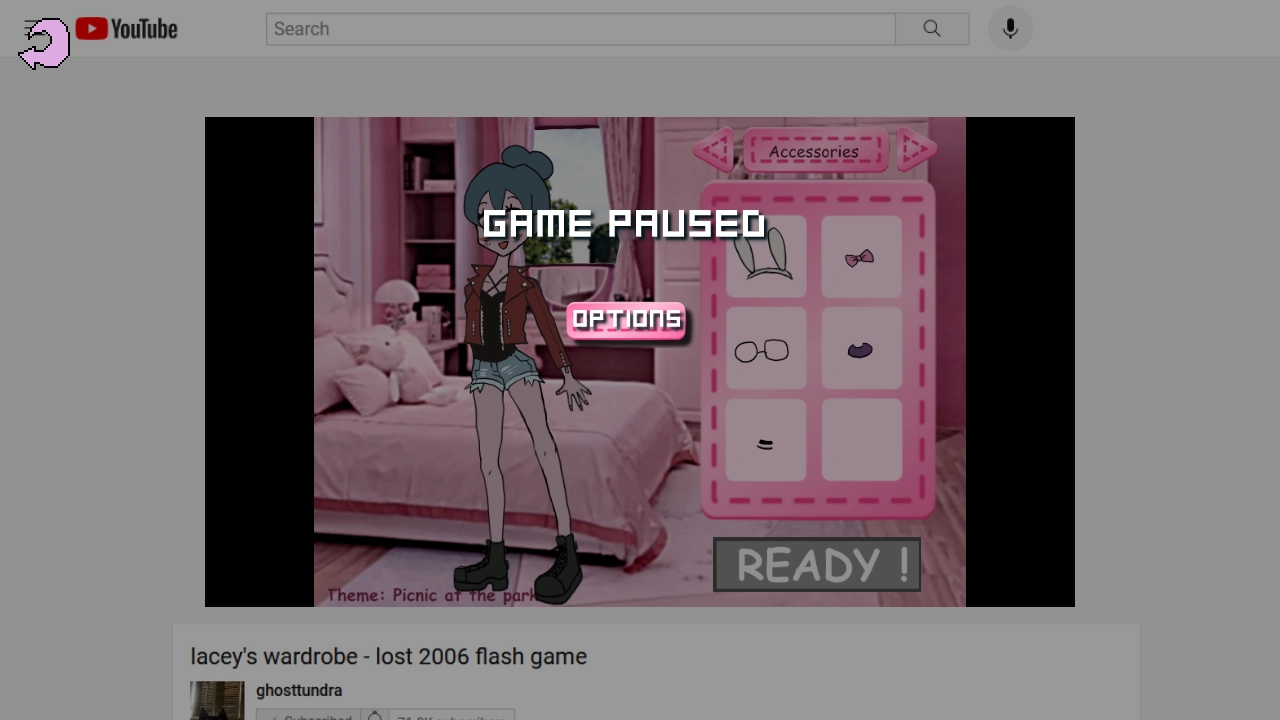Open the Options menu button
The width and height of the screenshot is (1280, 720).
(626, 320)
